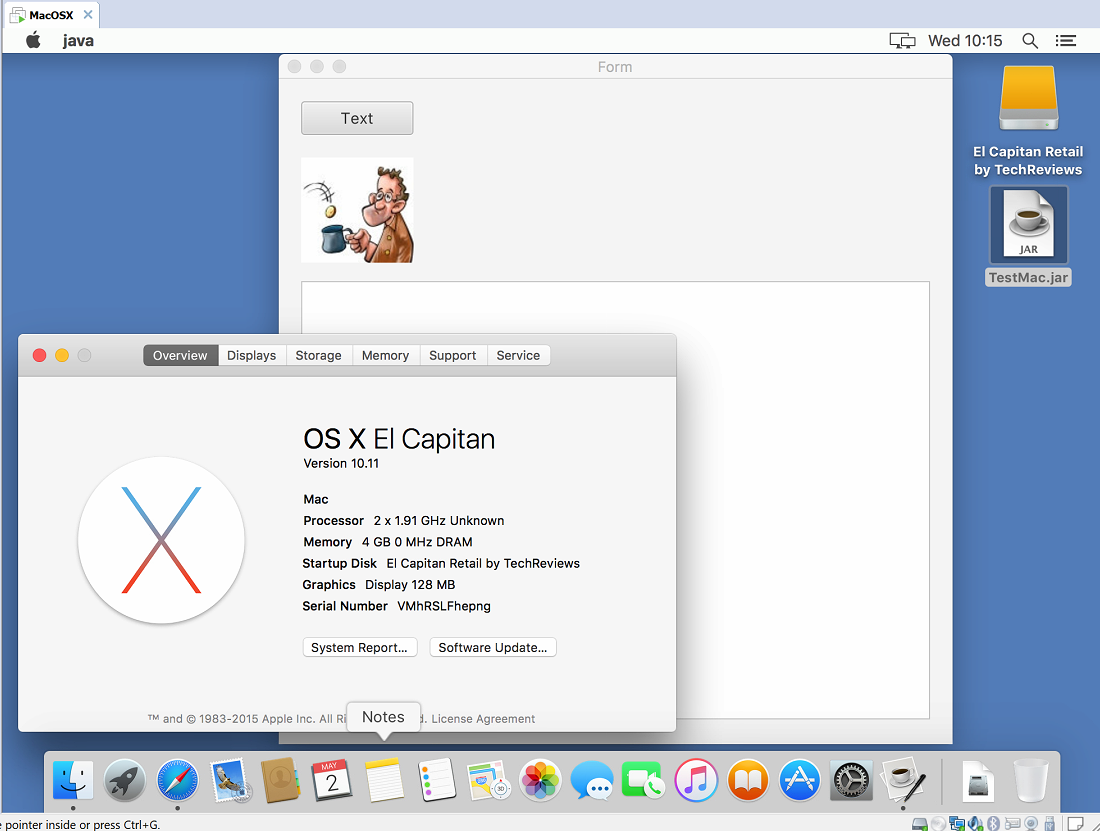Screen dimensions: 1100x831
Task: Click the Wed 10:15 clock
Action: (x=965, y=41)
